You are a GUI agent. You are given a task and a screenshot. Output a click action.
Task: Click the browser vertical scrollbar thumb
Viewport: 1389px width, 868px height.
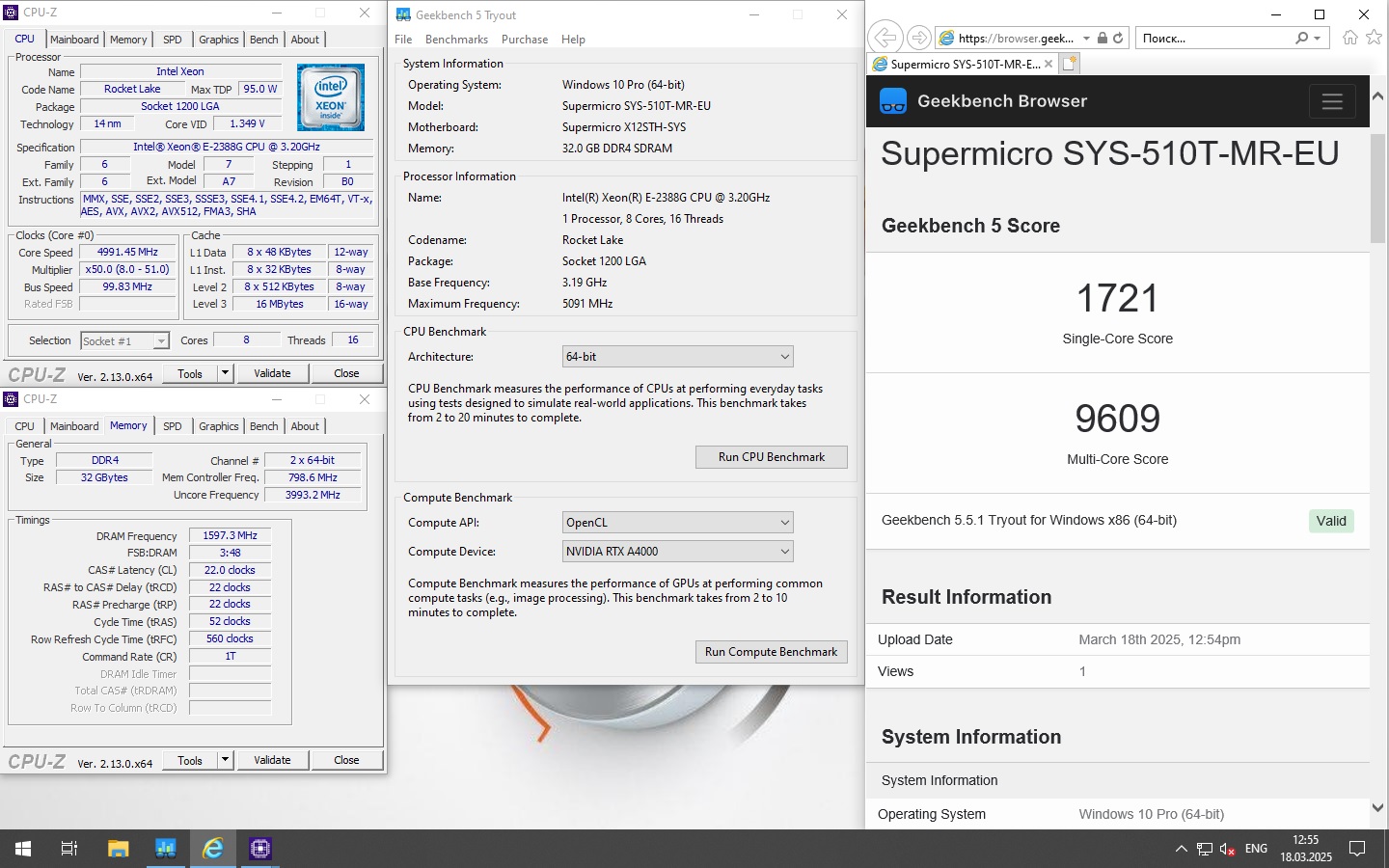point(1377,188)
